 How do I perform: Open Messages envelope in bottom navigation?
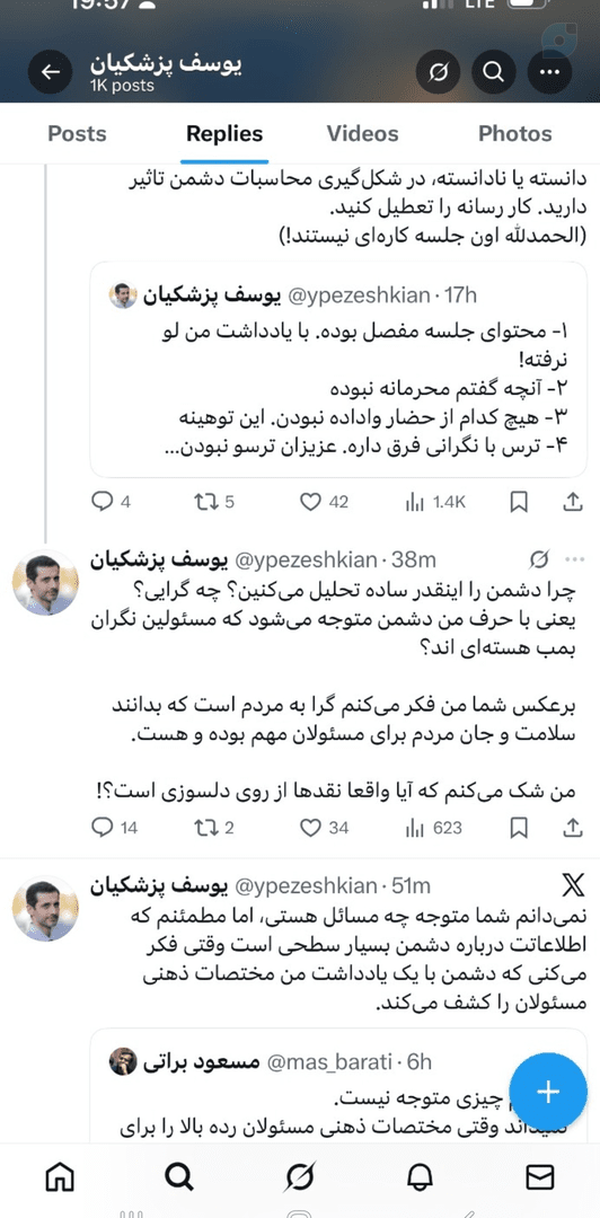[x=540, y=1178]
